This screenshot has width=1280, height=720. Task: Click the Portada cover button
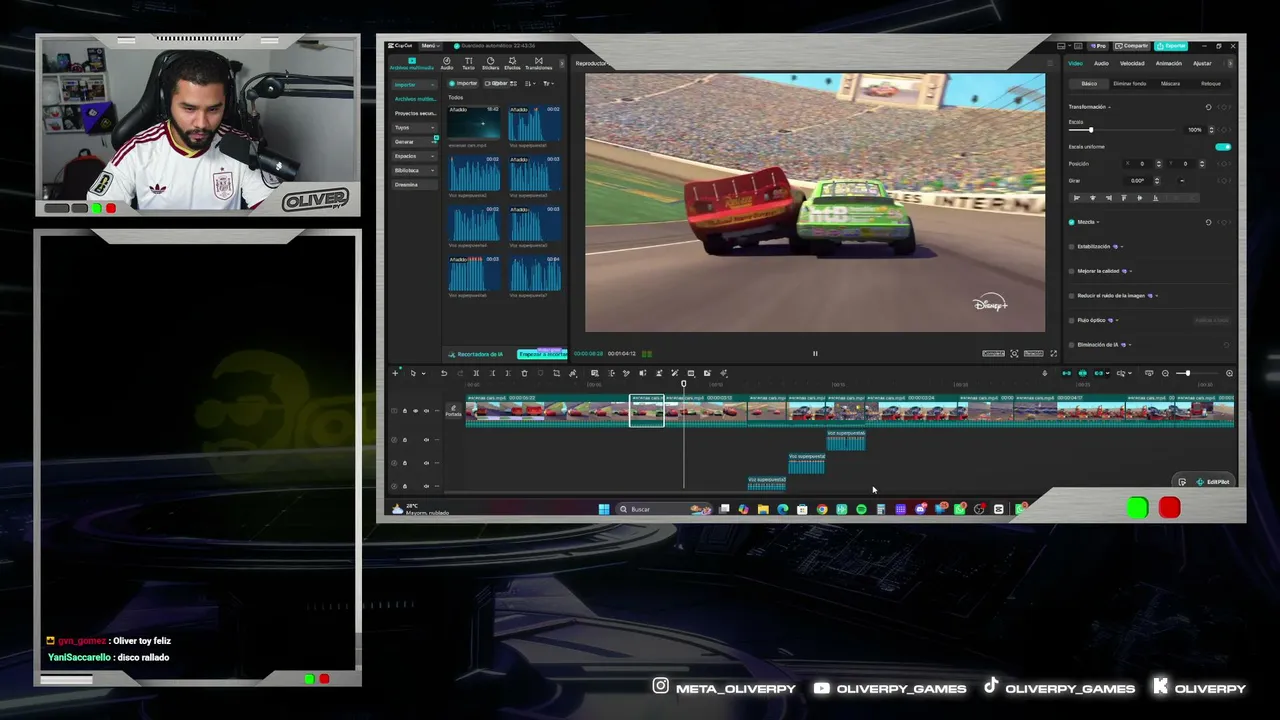click(x=453, y=410)
